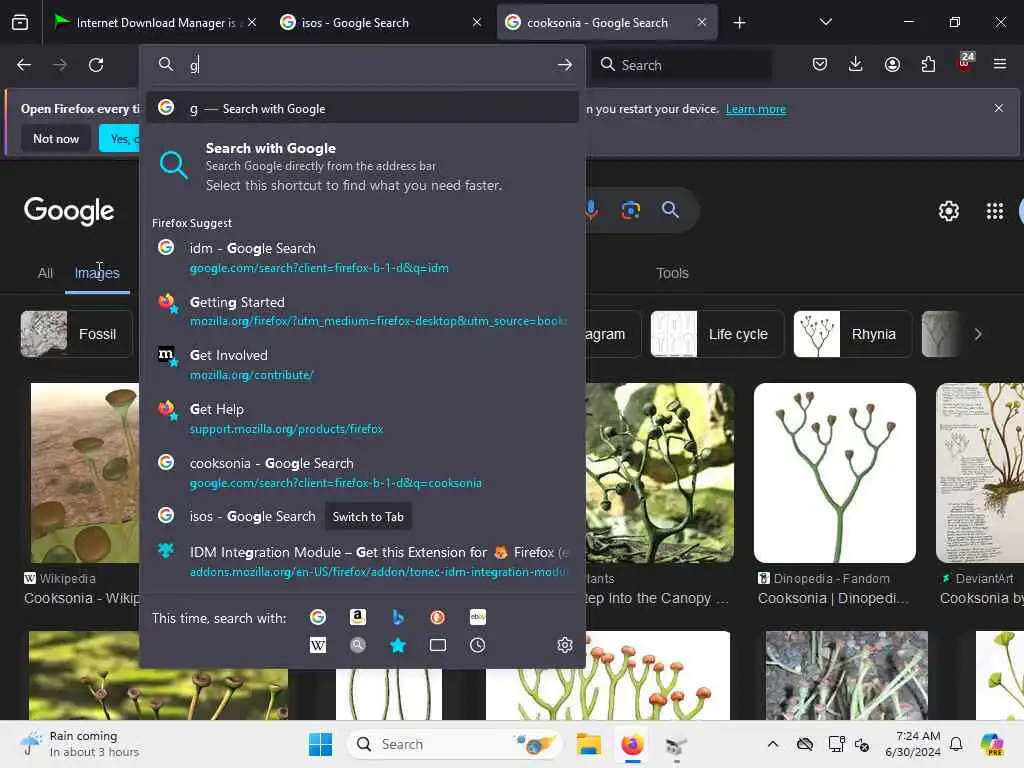This screenshot has height=768, width=1024.
Task: Search this time with Wikipedia
Action: [318, 645]
